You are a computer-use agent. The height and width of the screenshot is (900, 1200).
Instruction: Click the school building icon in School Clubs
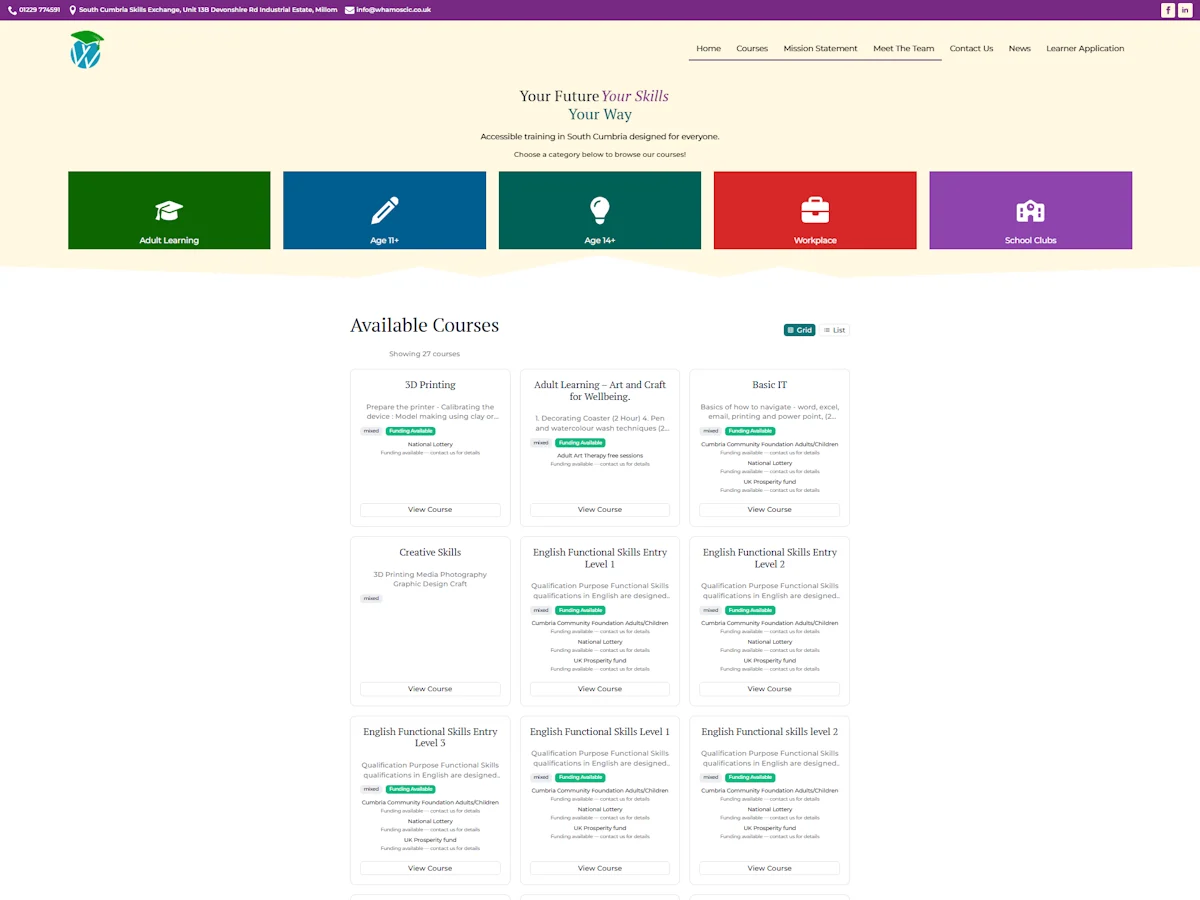tap(1030, 211)
